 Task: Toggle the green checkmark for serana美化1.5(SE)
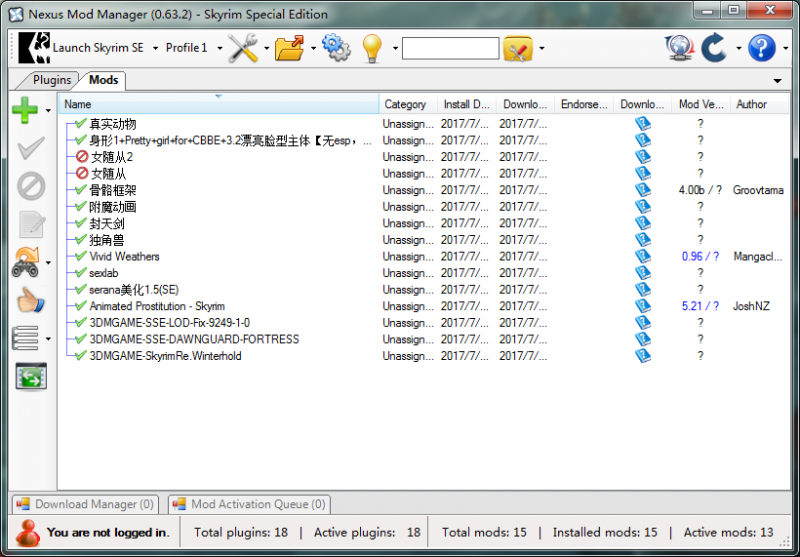point(80,289)
